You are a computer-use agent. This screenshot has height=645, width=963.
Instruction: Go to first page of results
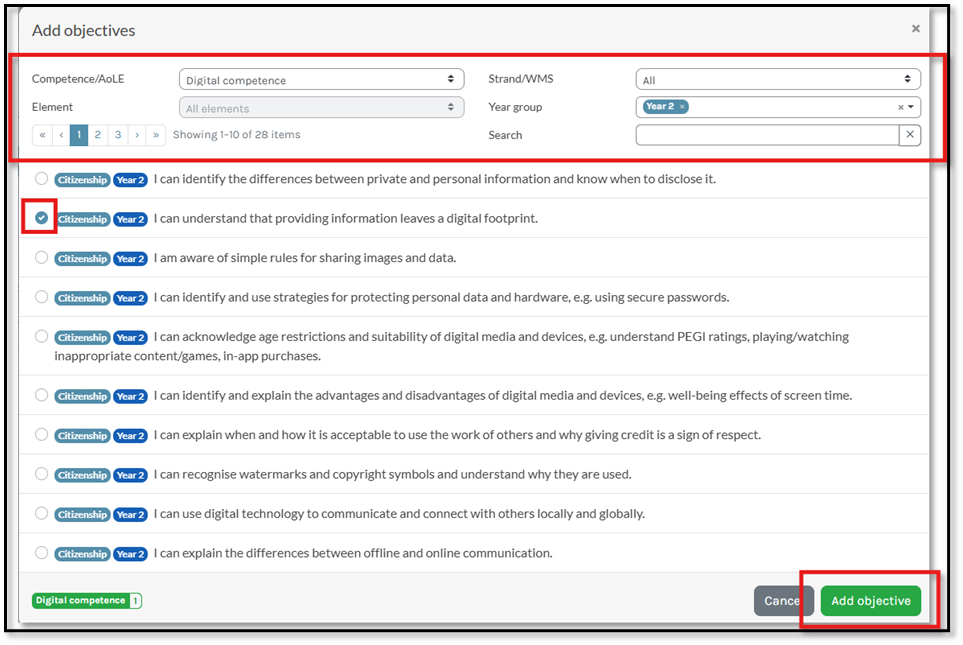(x=42, y=135)
